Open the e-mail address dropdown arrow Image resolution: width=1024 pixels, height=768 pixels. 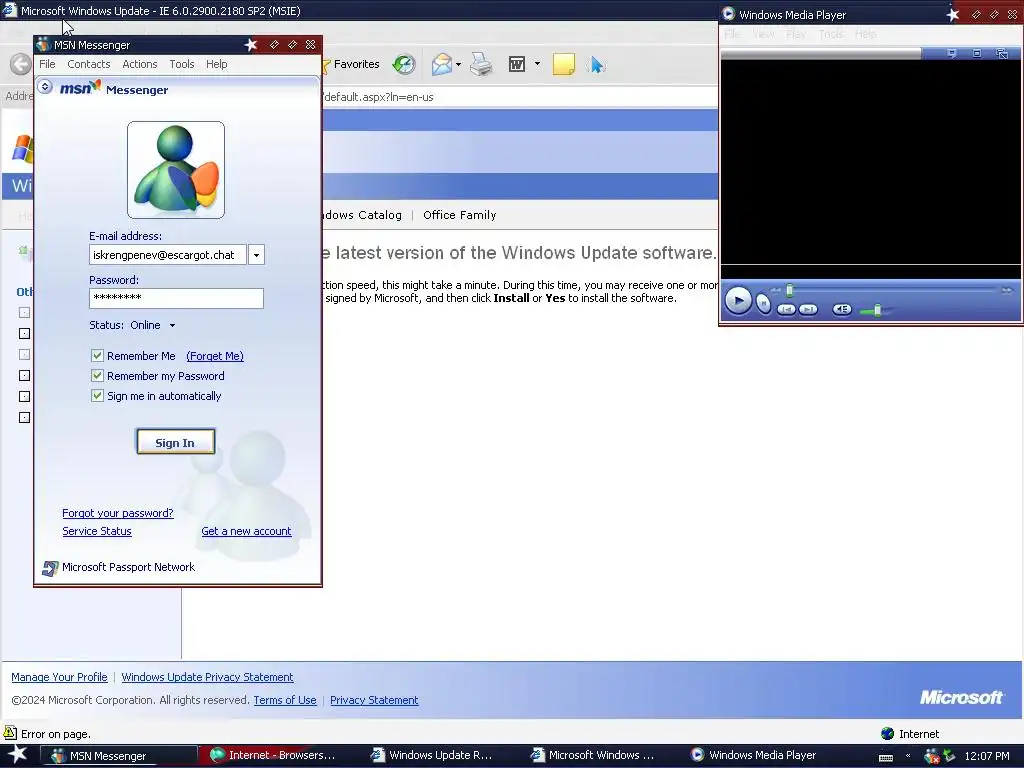pos(257,255)
